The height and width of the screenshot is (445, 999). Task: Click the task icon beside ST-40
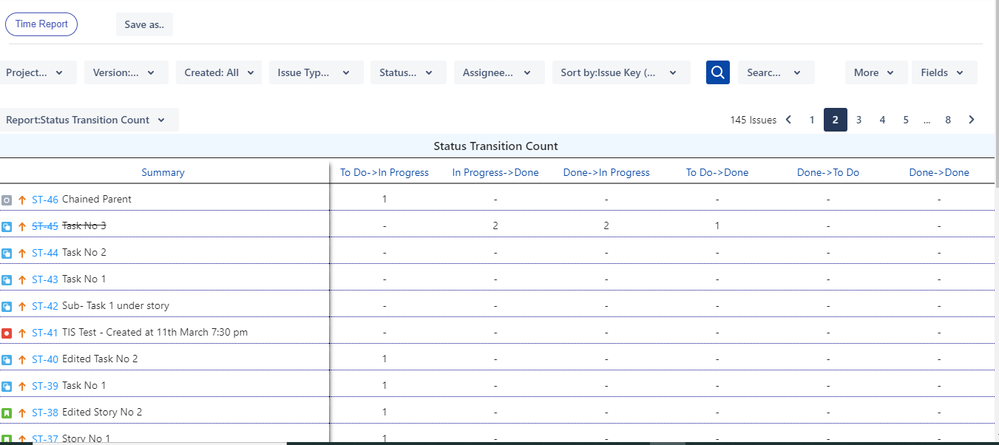pos(6,360)
